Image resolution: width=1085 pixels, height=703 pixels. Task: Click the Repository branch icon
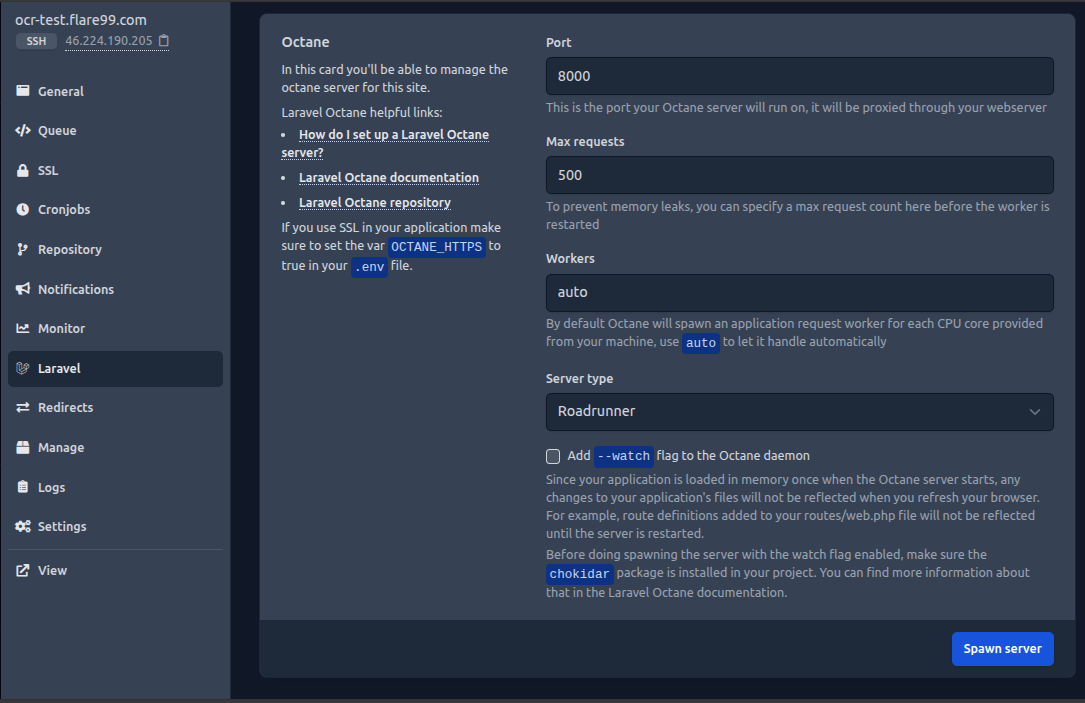point(23,250)
